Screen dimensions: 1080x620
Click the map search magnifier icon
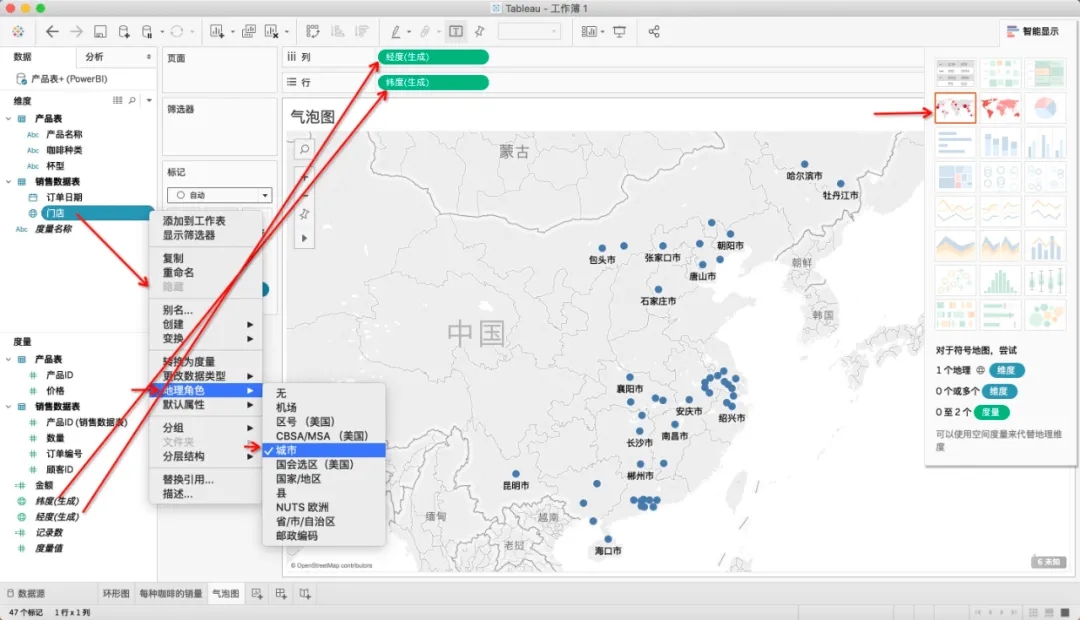coord(305,149)
